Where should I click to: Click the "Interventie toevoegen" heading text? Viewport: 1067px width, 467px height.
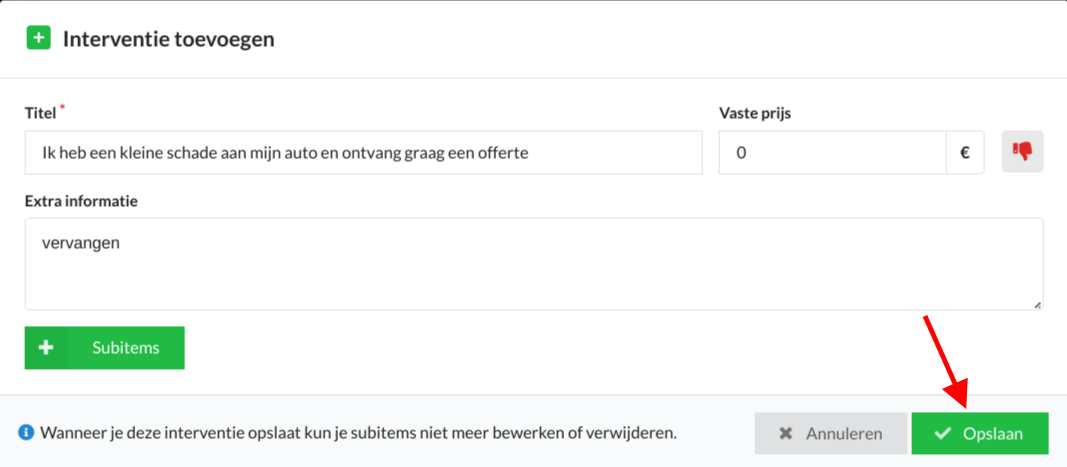click(x=168, y=40)
